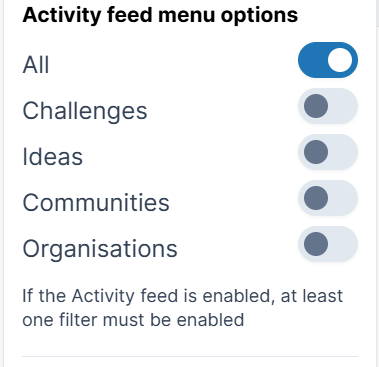The width and height of the screenshot is (379, 367).
Task: Click the grey knob of the Organisations switch
Action: (x=316, y=244)
